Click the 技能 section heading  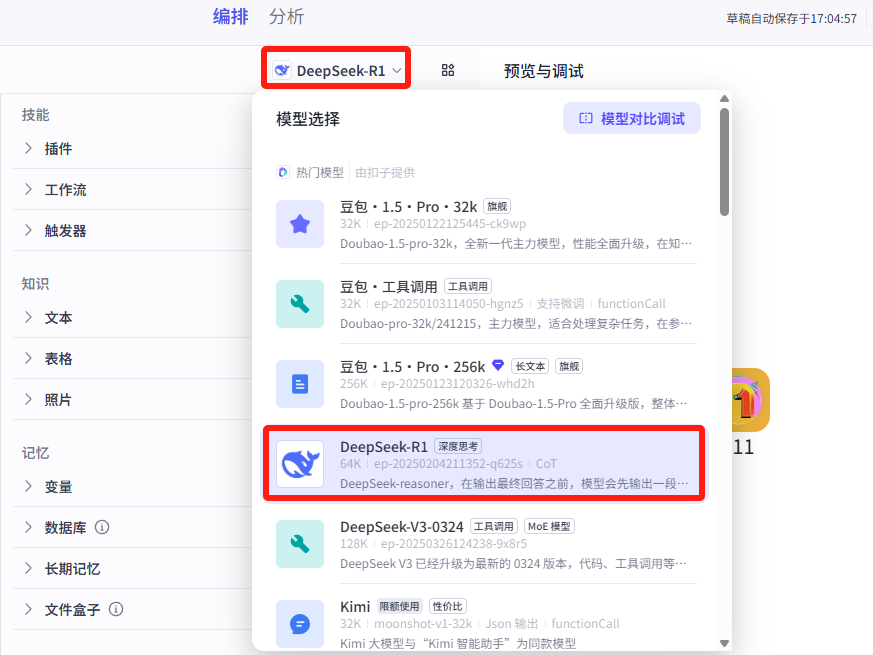(x=36, y=115)
